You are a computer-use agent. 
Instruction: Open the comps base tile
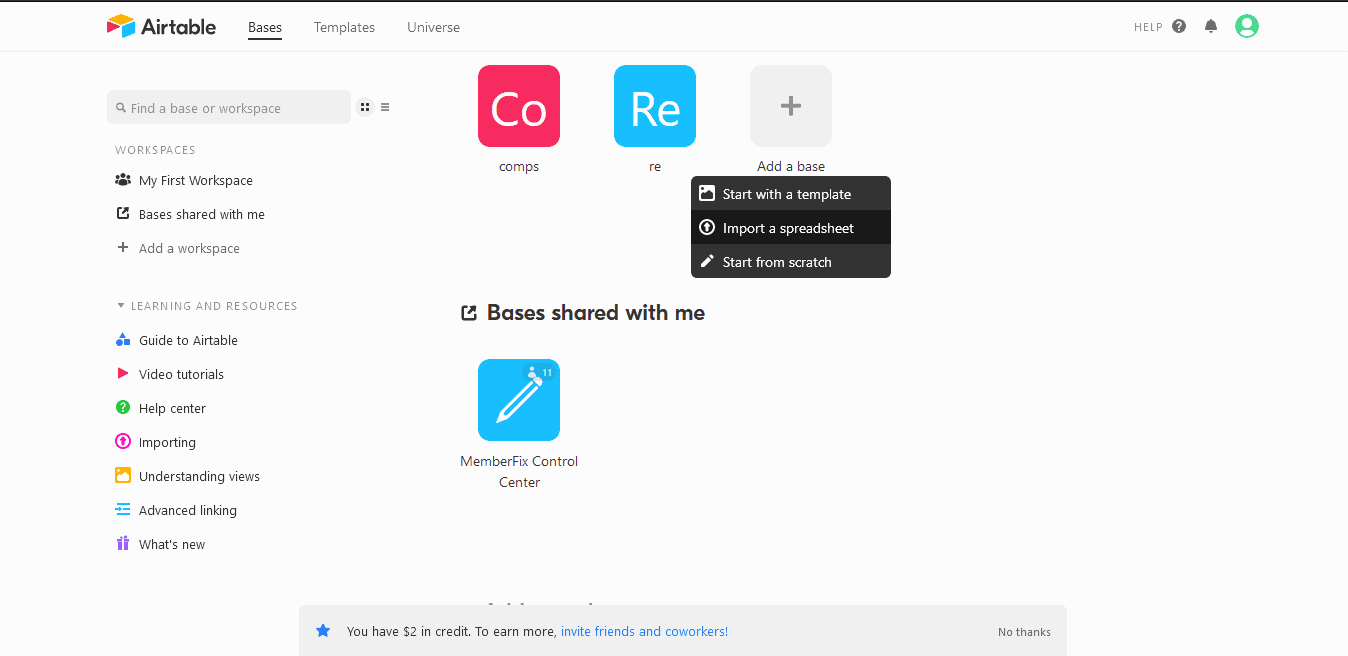tap(518, 106)
